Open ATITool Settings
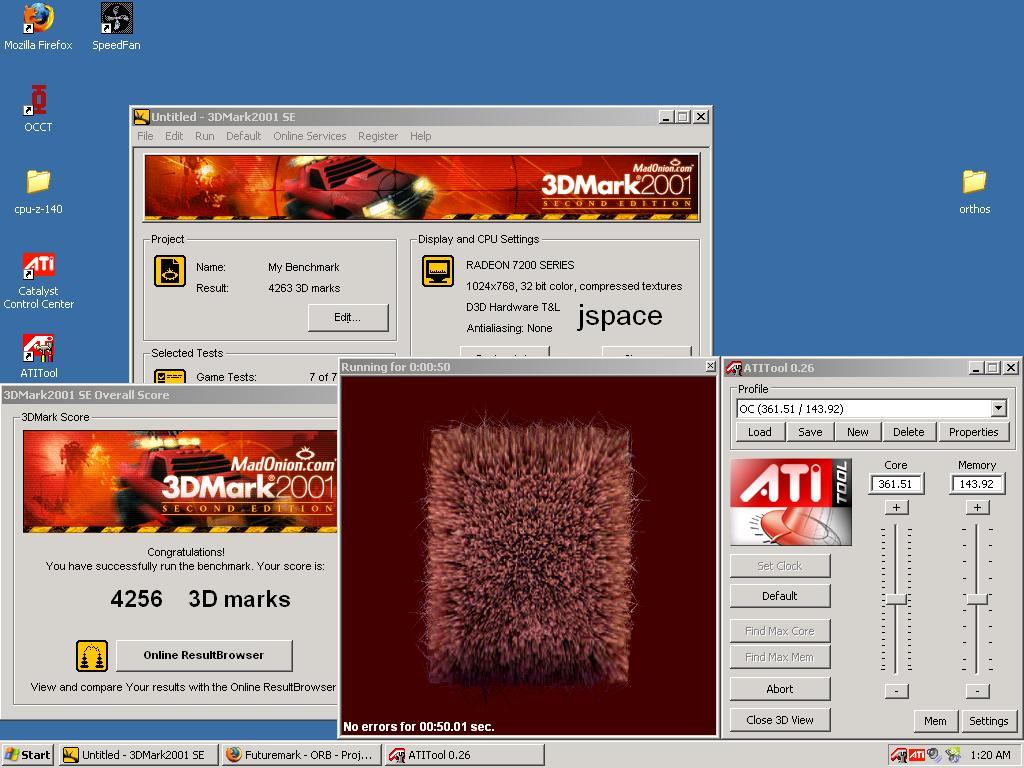 click(988, 721)
